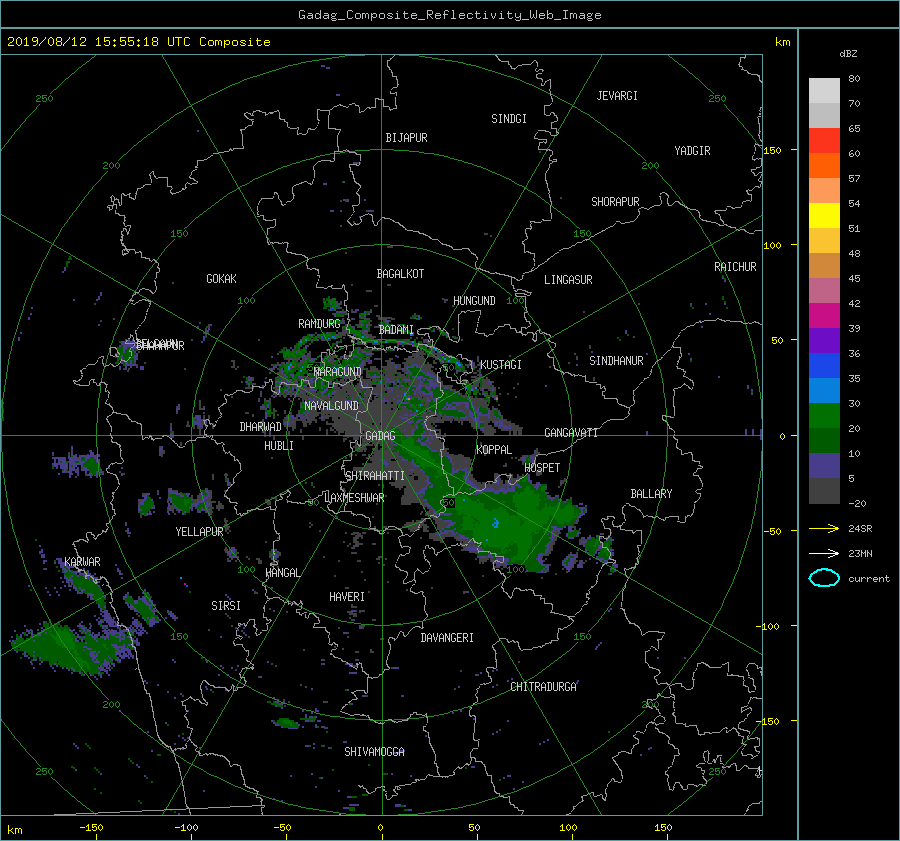Click the JEVARGI city label
Image resolution: width=900 pixels, height=841 pixels.
pos(617,96)
